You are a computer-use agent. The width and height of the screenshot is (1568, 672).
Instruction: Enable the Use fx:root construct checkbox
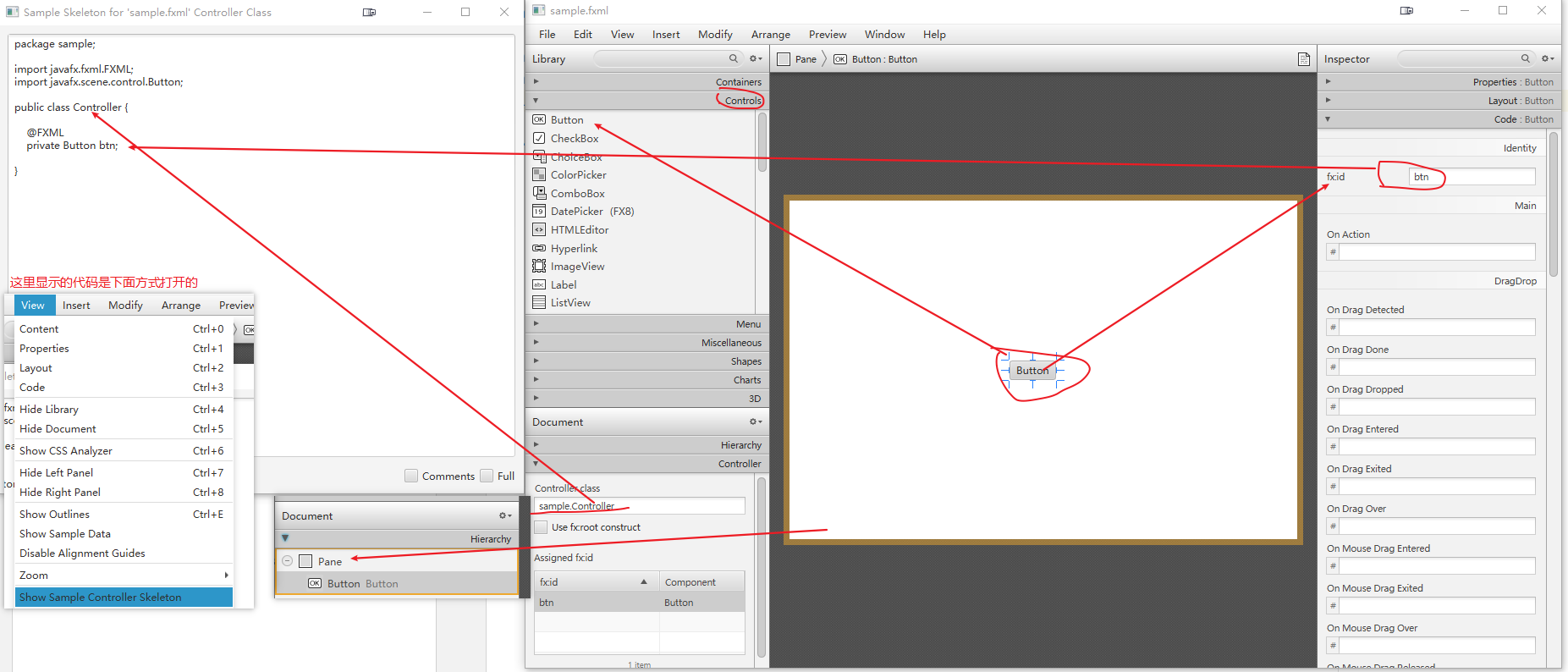(541, 527)
